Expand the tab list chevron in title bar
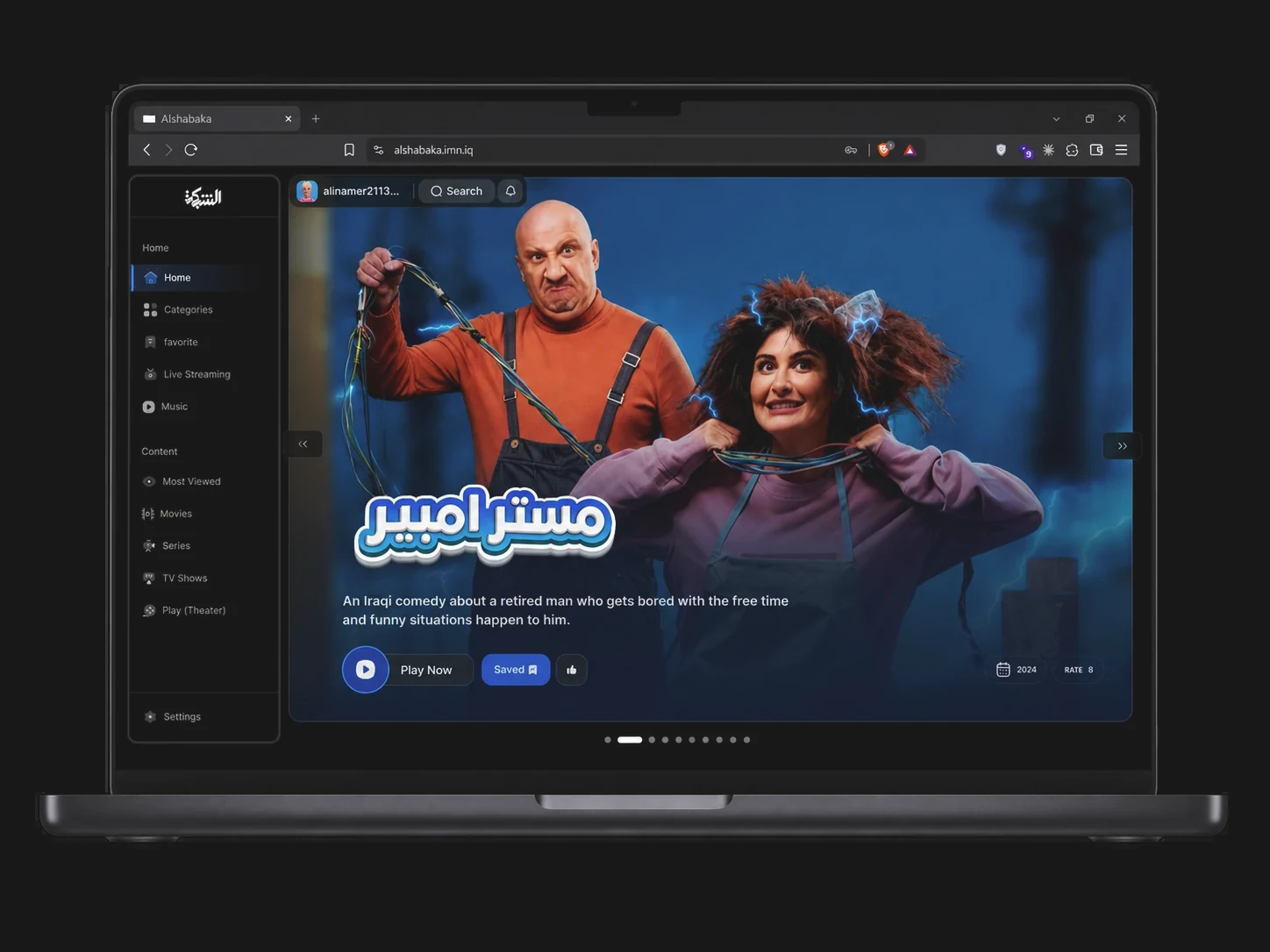The height and width of the screenshot is (952, 1270). (x=1056, y=118)
